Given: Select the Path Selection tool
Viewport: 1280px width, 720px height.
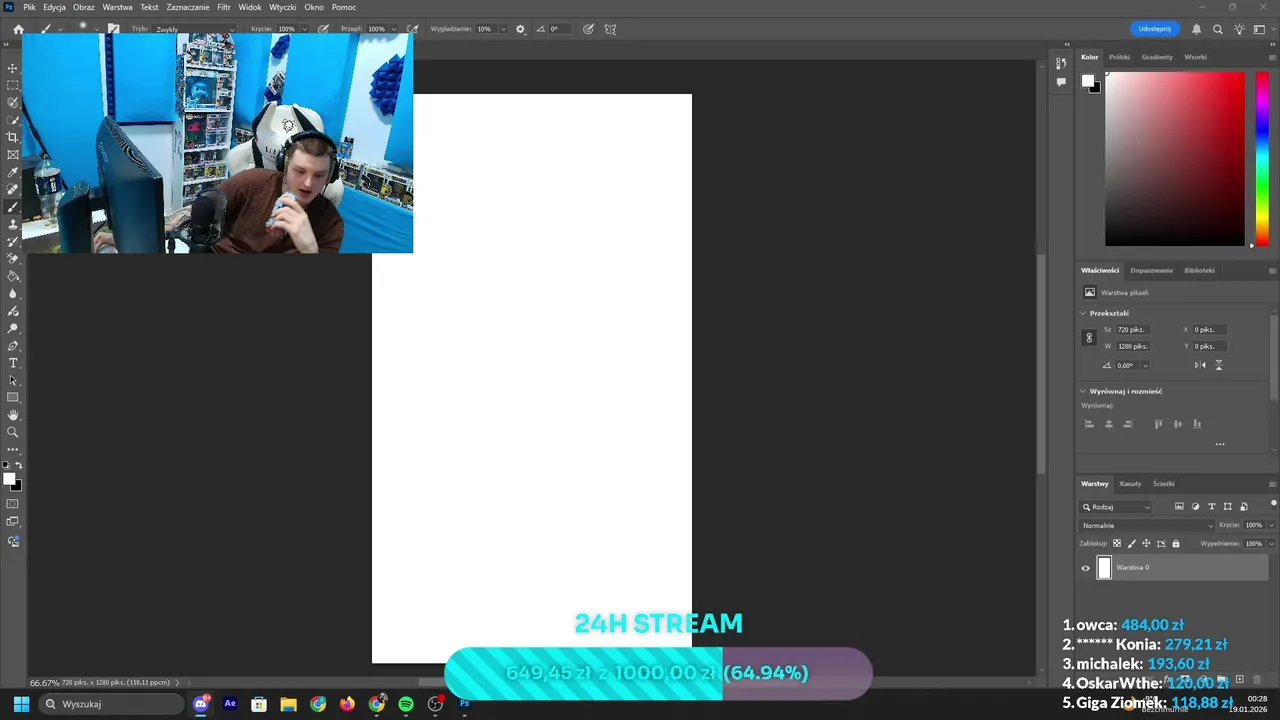Looking at the screenshot, I should (13, 380).
